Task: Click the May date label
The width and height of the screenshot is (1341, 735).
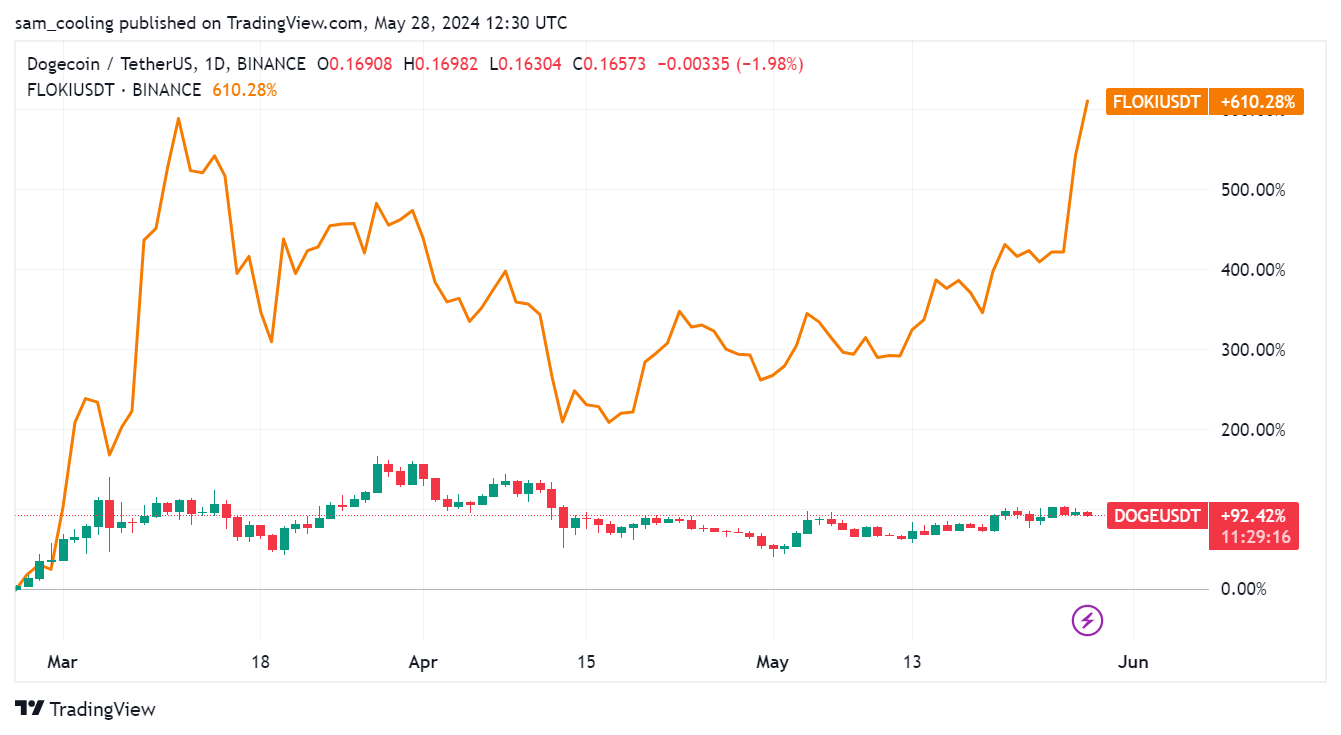Action: tap(772, 662)
